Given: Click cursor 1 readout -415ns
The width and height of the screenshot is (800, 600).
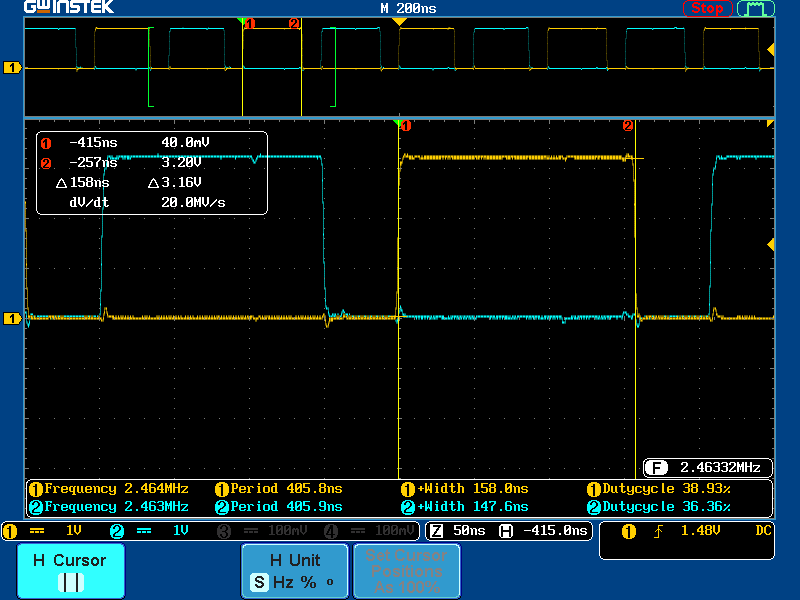Looking at the screenshot, I should point(93,142).
